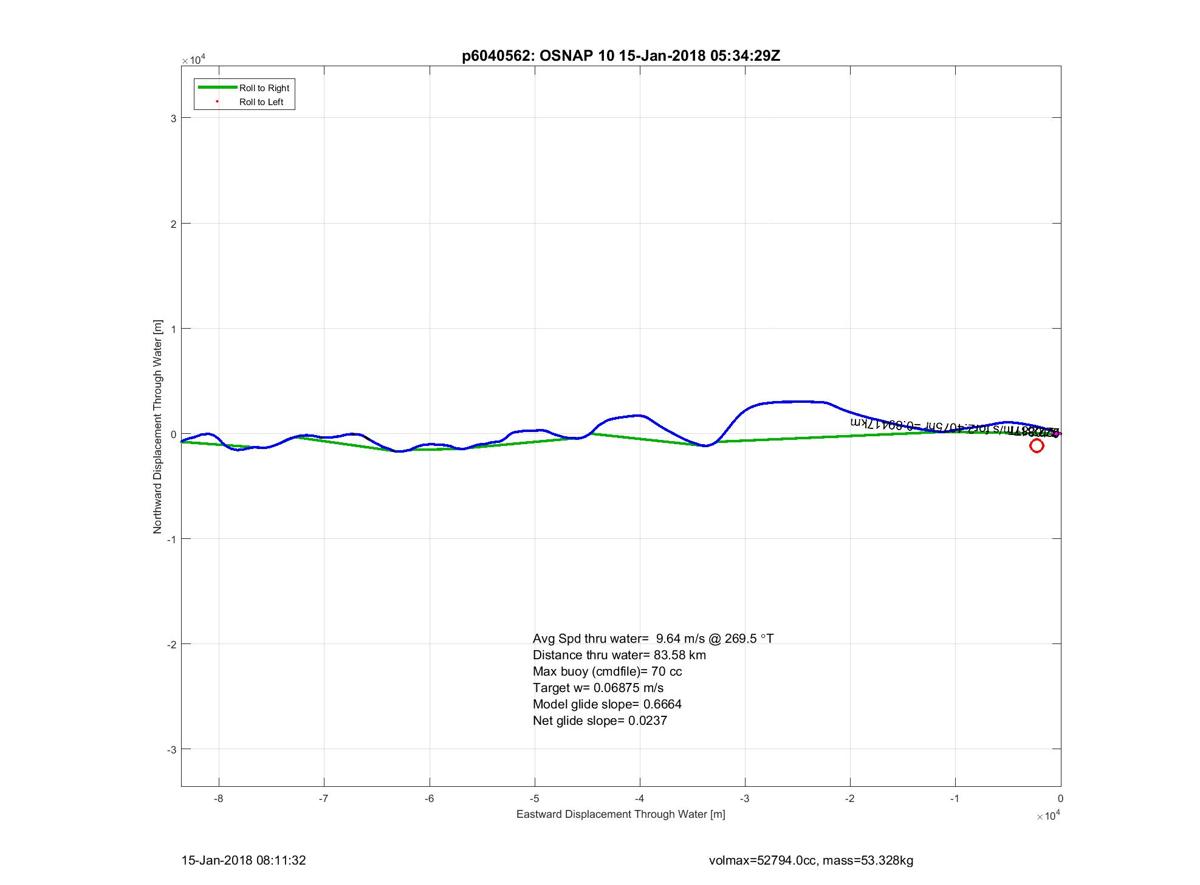Image resolution: width=1200 pixels, height=885 pixels.
Task: Click the Net glide slope= 0.0237 text
Action: tap(599, 720)
